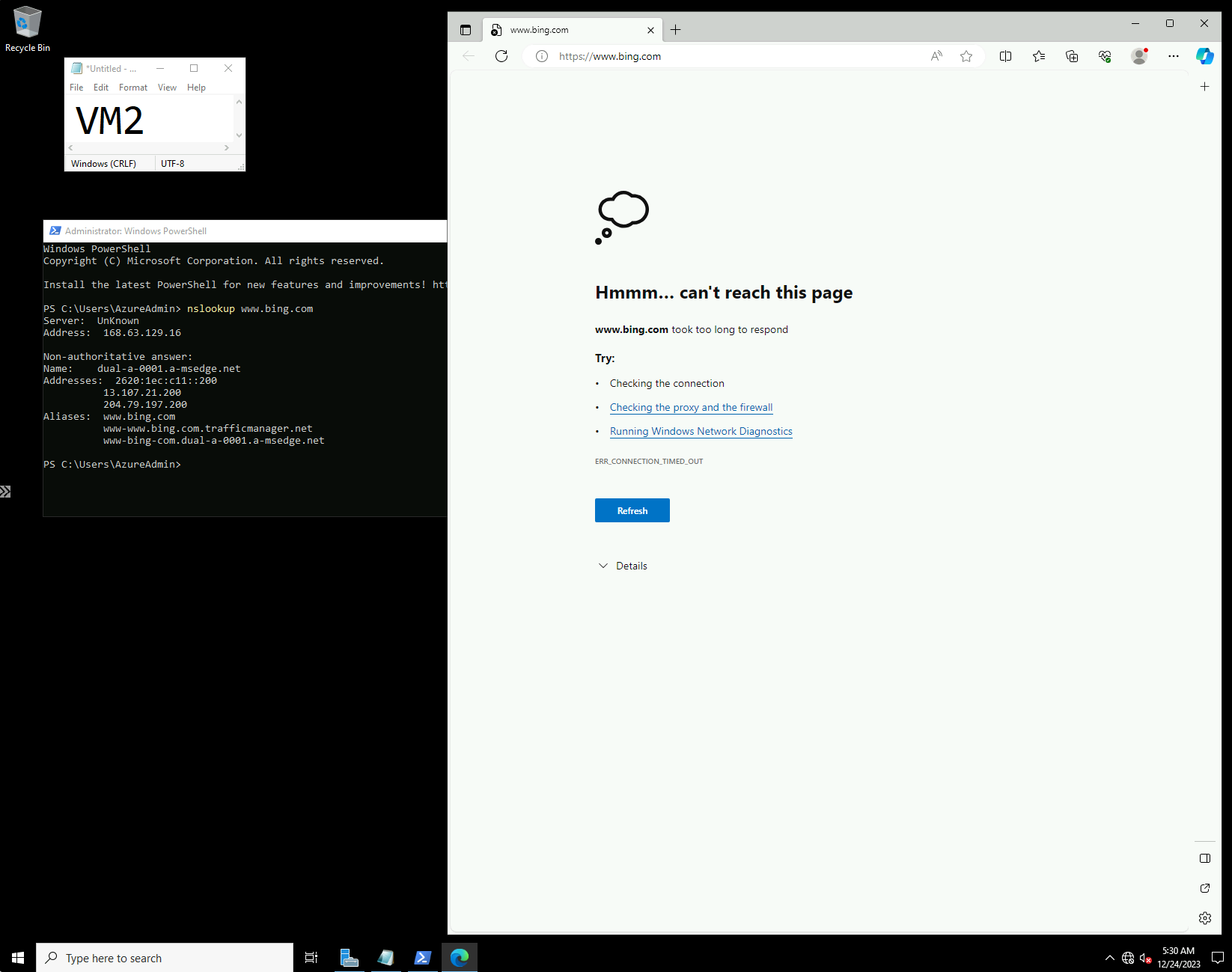Switch to Microsoft Edge from the taskbar
Screen dimensions: 1232x972
(x=460, y=958)
